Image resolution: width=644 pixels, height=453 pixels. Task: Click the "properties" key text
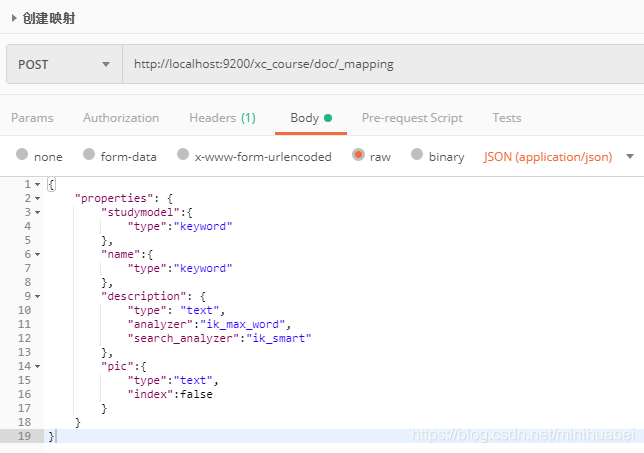(x=114, y=198)
